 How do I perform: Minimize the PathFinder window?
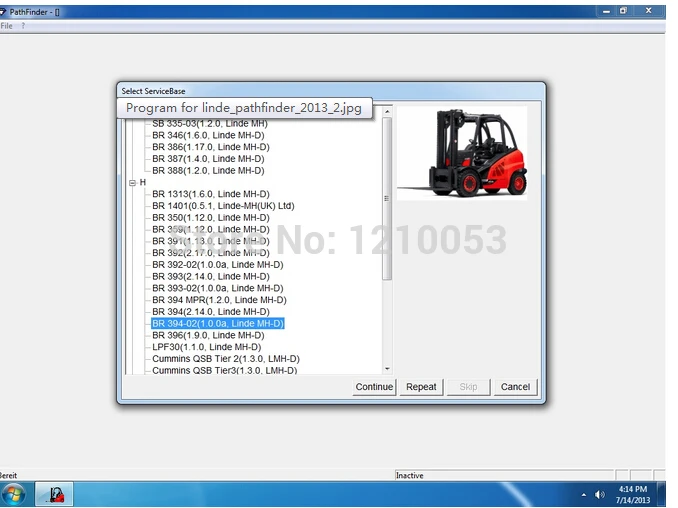(606, 11)
